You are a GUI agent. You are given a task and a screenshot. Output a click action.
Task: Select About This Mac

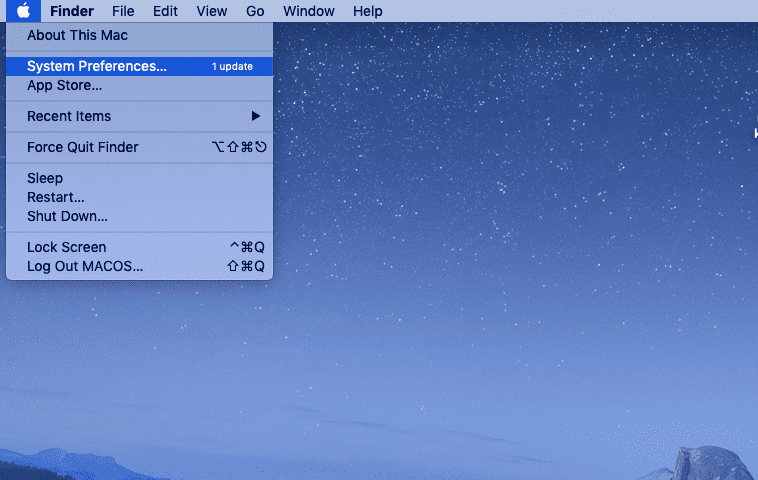click(77, 35)
